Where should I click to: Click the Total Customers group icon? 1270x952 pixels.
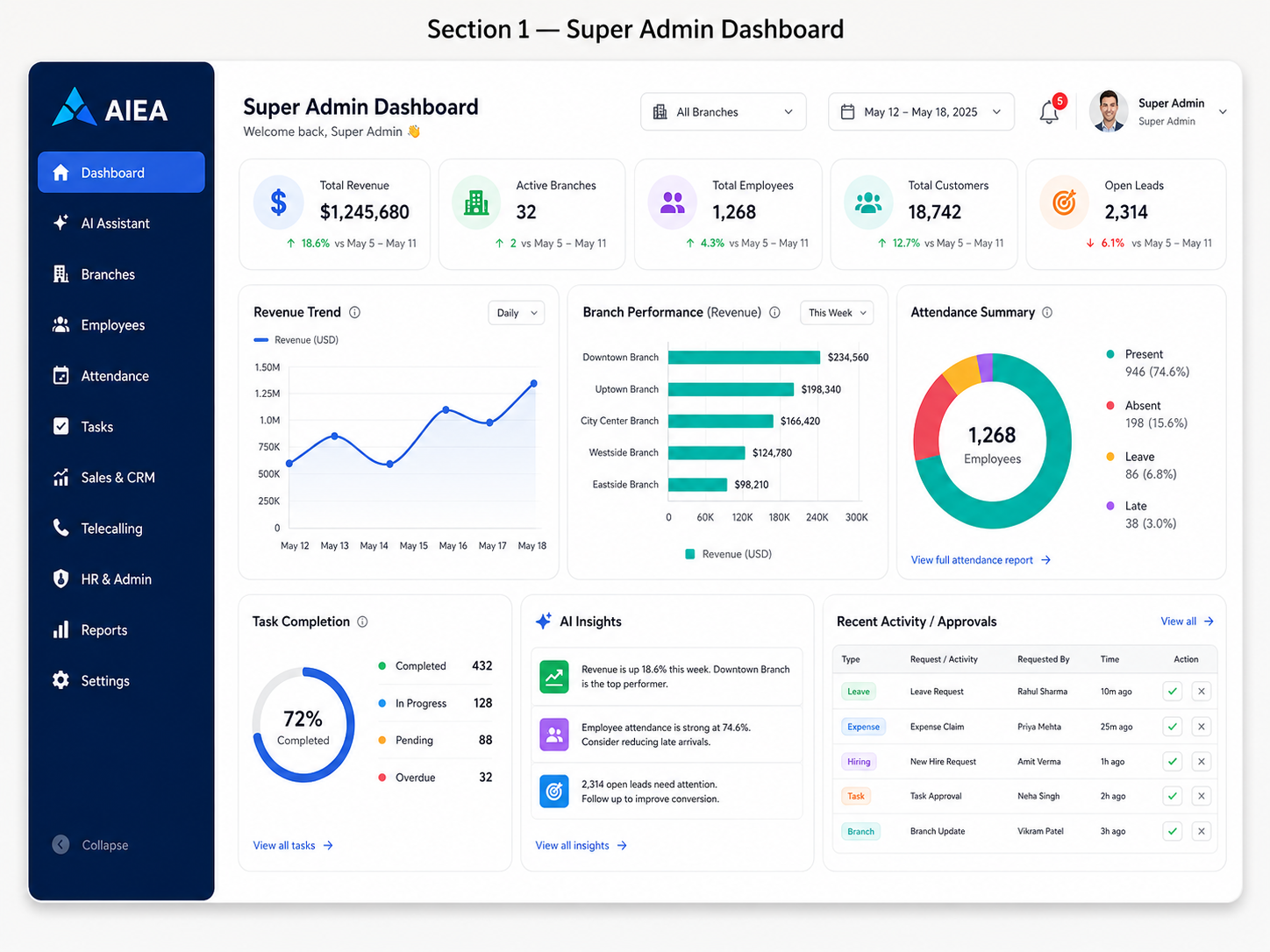[x=868, y=202]
